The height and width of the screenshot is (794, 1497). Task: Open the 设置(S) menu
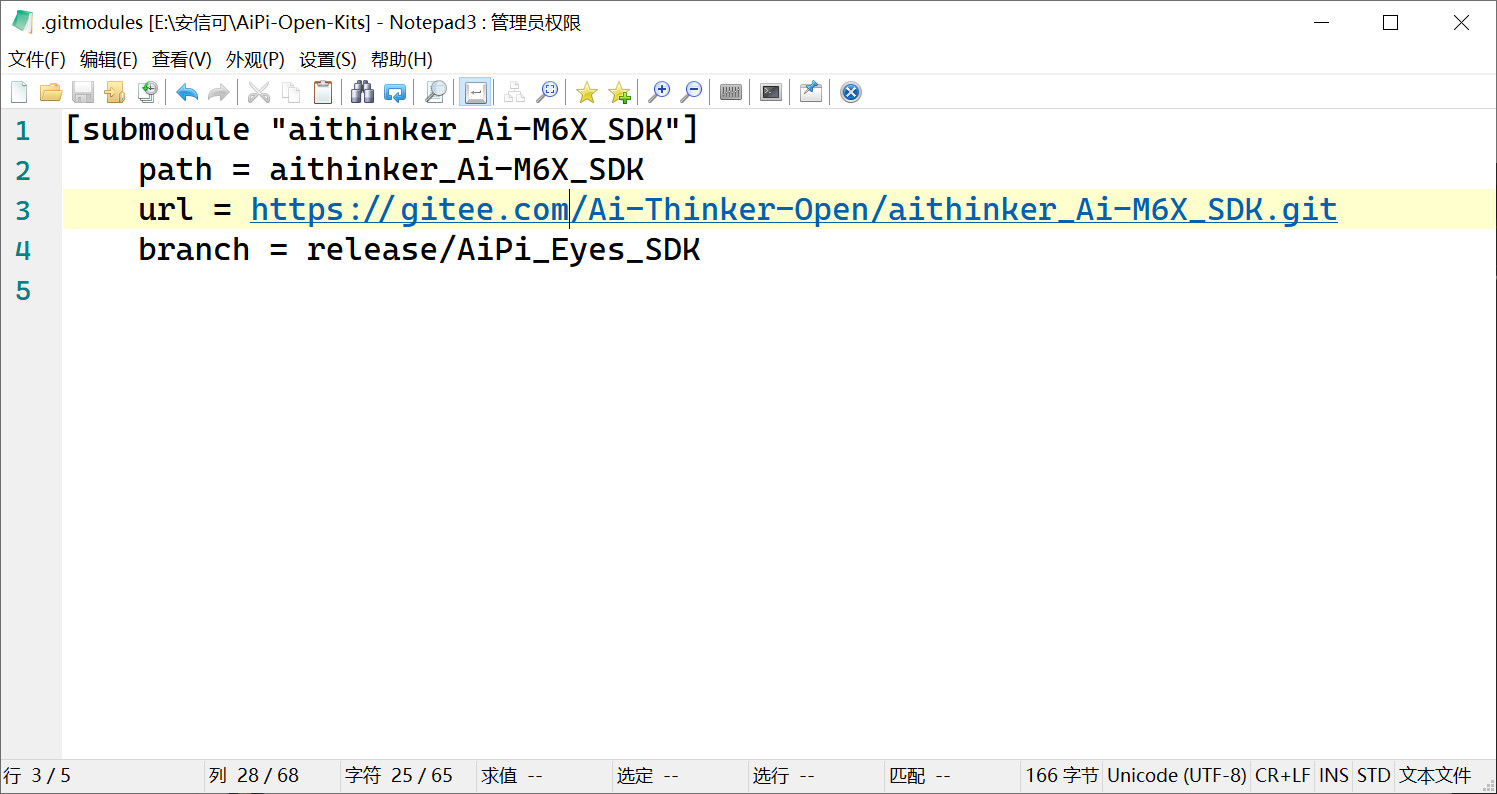(328, 60)
